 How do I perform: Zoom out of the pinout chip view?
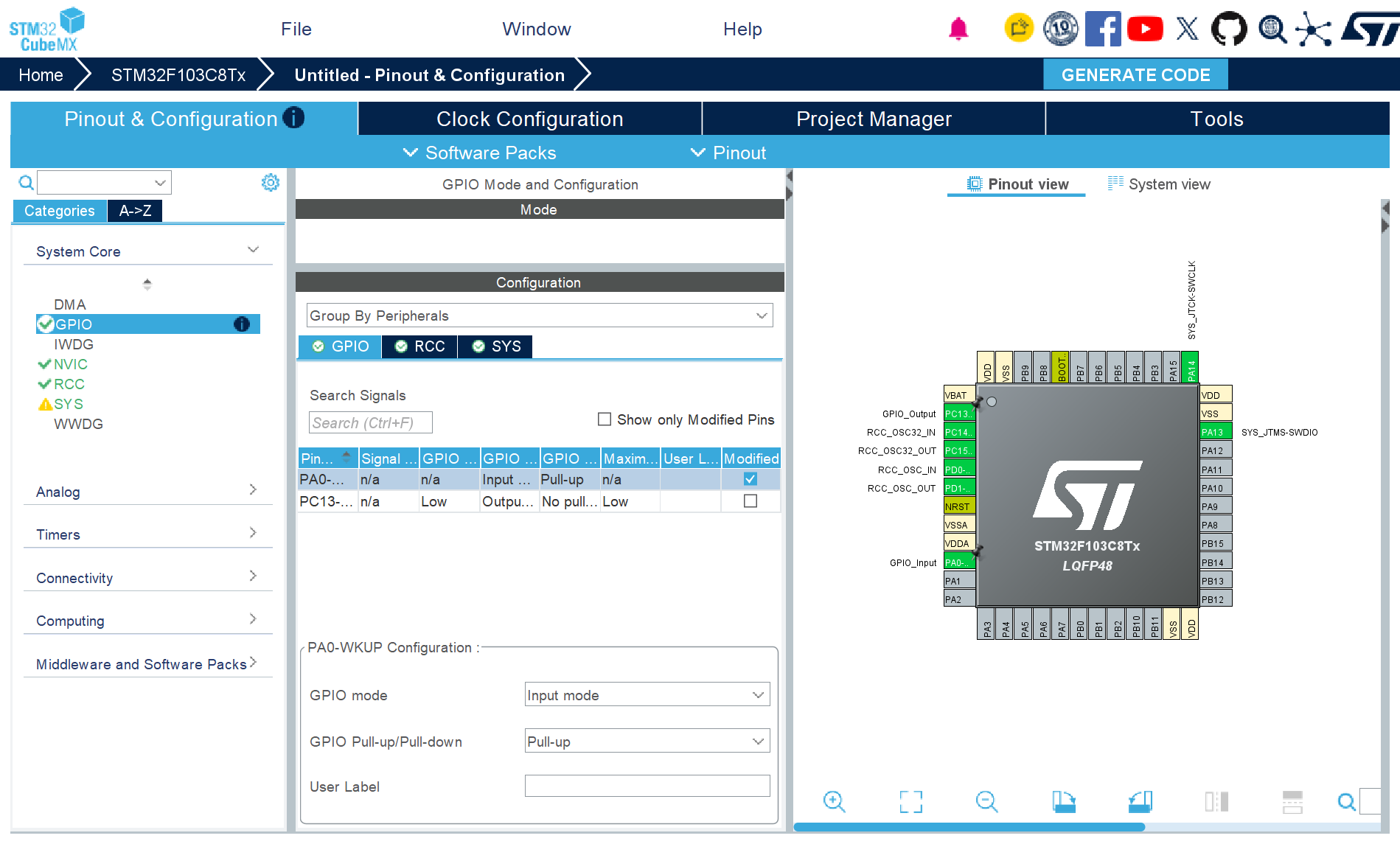click(987, 801)
